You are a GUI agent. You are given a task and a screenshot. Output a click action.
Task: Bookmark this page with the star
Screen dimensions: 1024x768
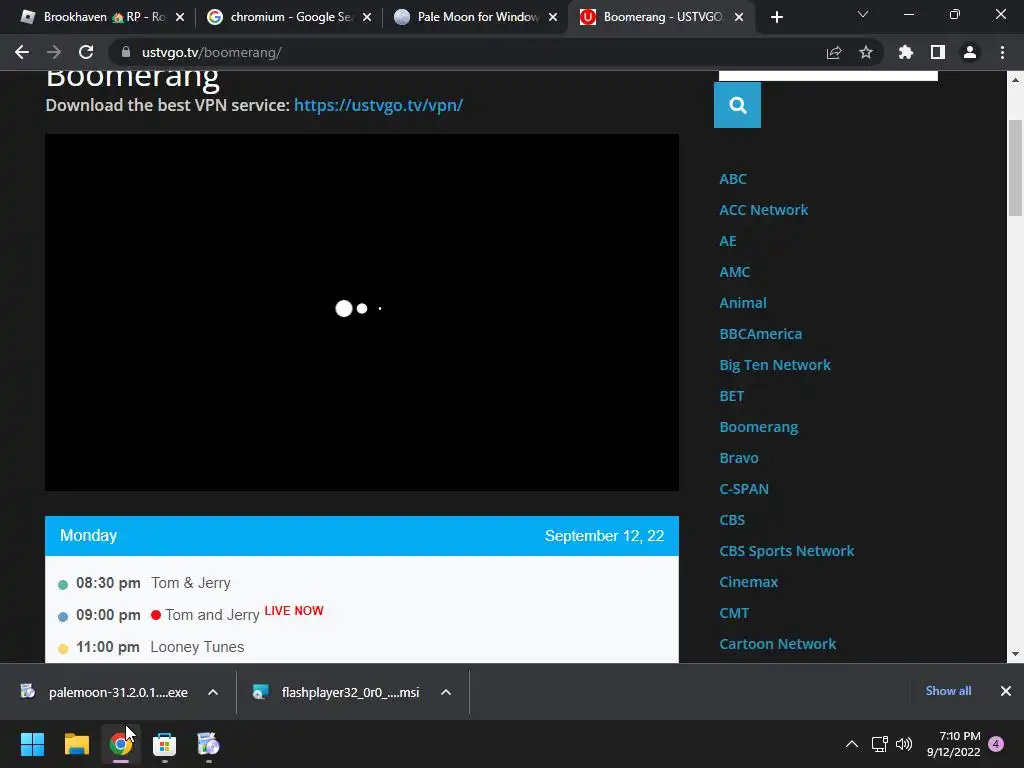point(866,52)
